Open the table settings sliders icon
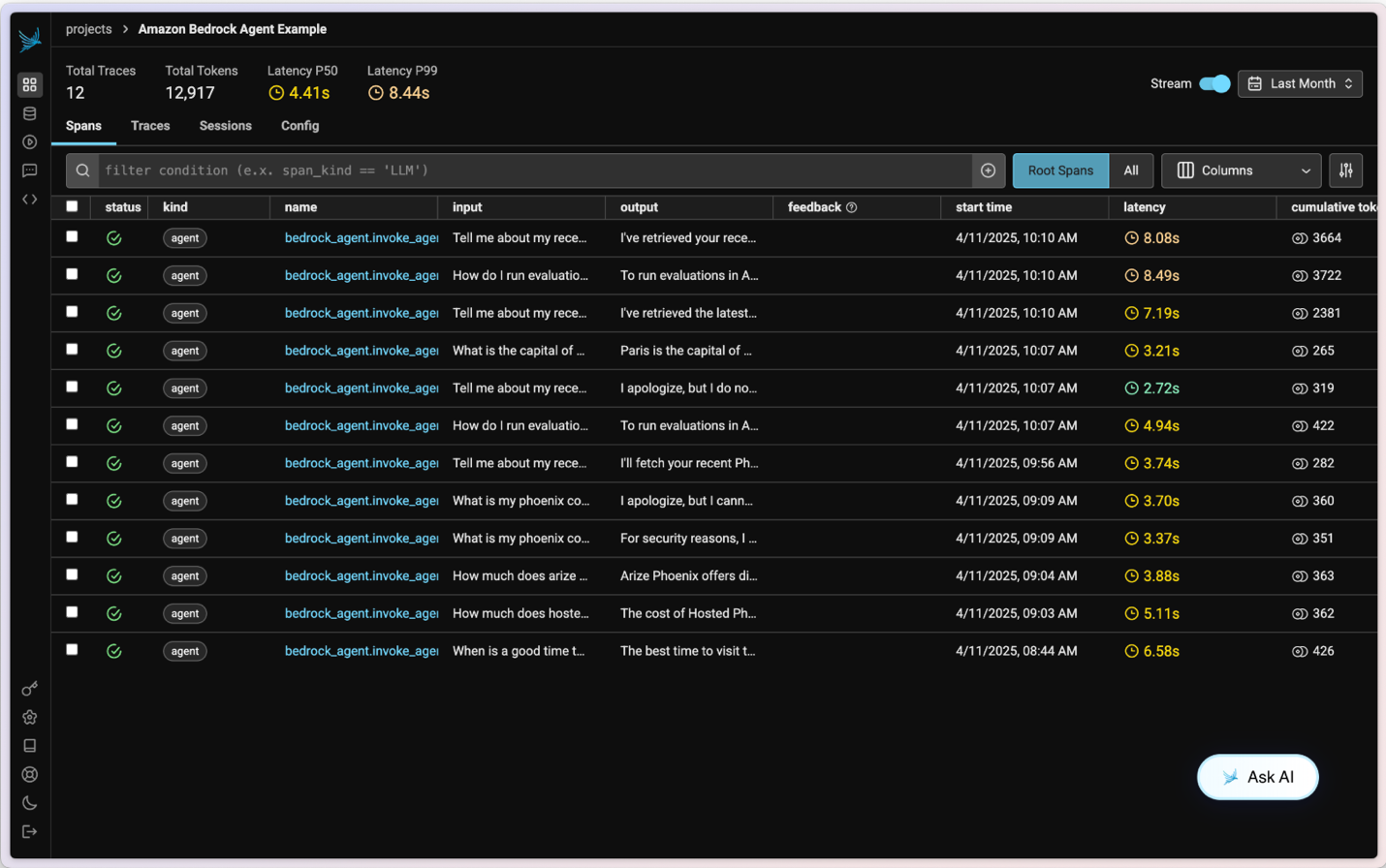The image size is (1386, 868). click(1346, 170)
